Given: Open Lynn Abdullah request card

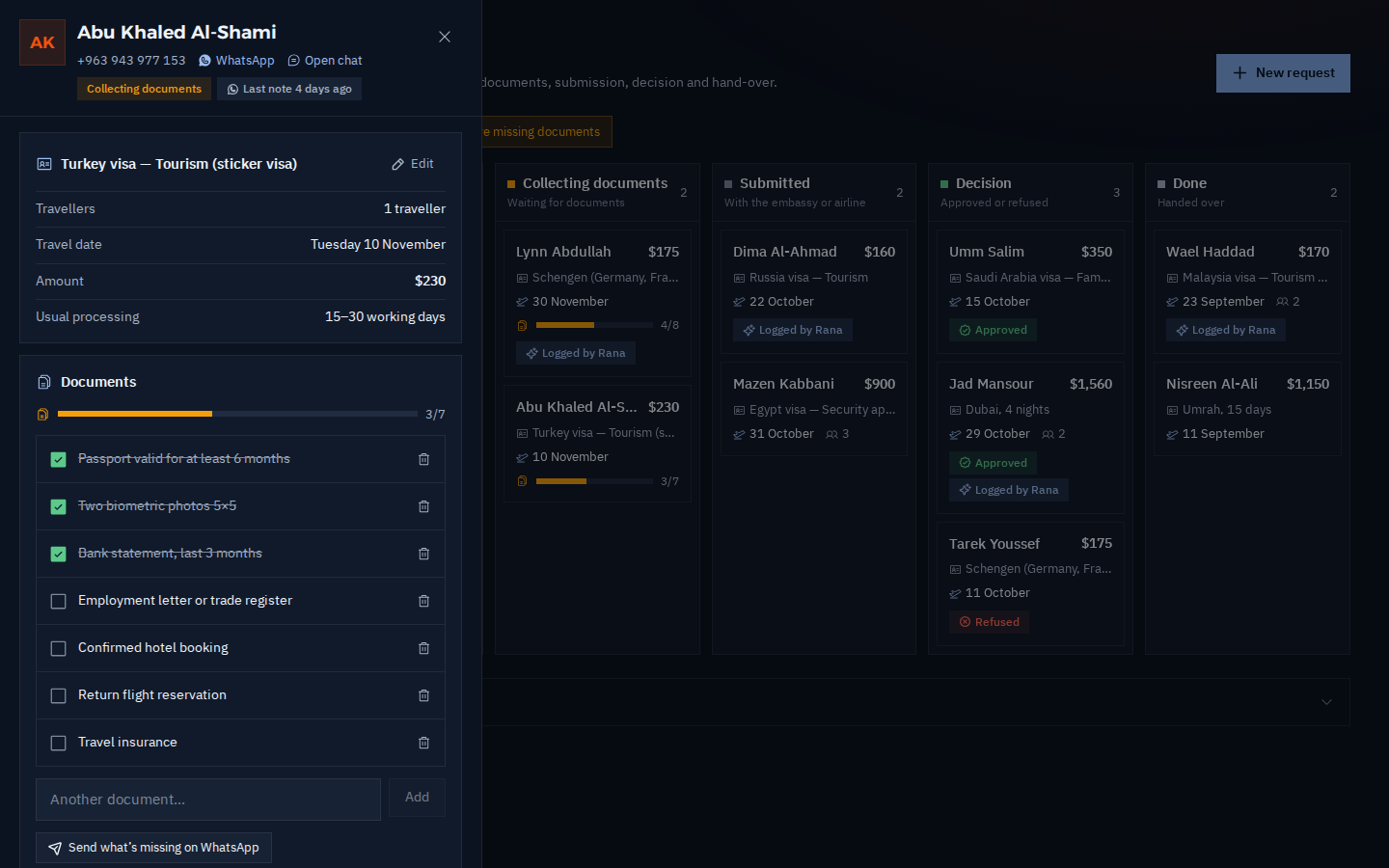Looking at the screenshot, I should coord(597,303).
